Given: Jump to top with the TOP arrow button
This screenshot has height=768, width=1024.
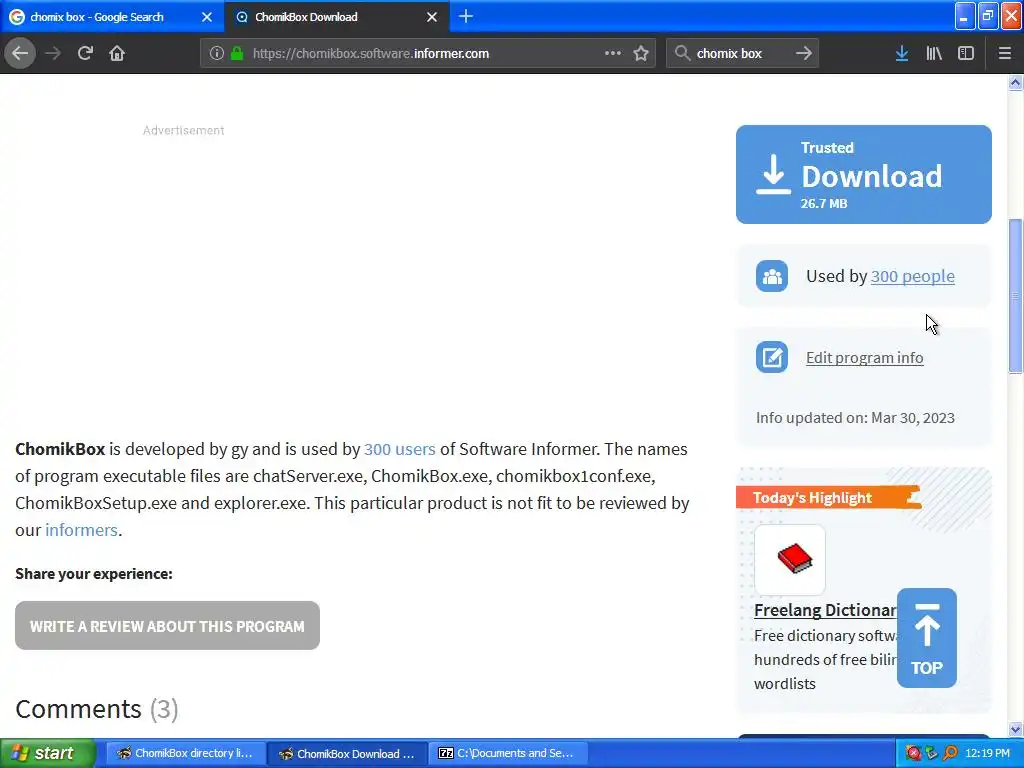Looking at the screenshot, I should pyautogui.click(x=926, y=638).
